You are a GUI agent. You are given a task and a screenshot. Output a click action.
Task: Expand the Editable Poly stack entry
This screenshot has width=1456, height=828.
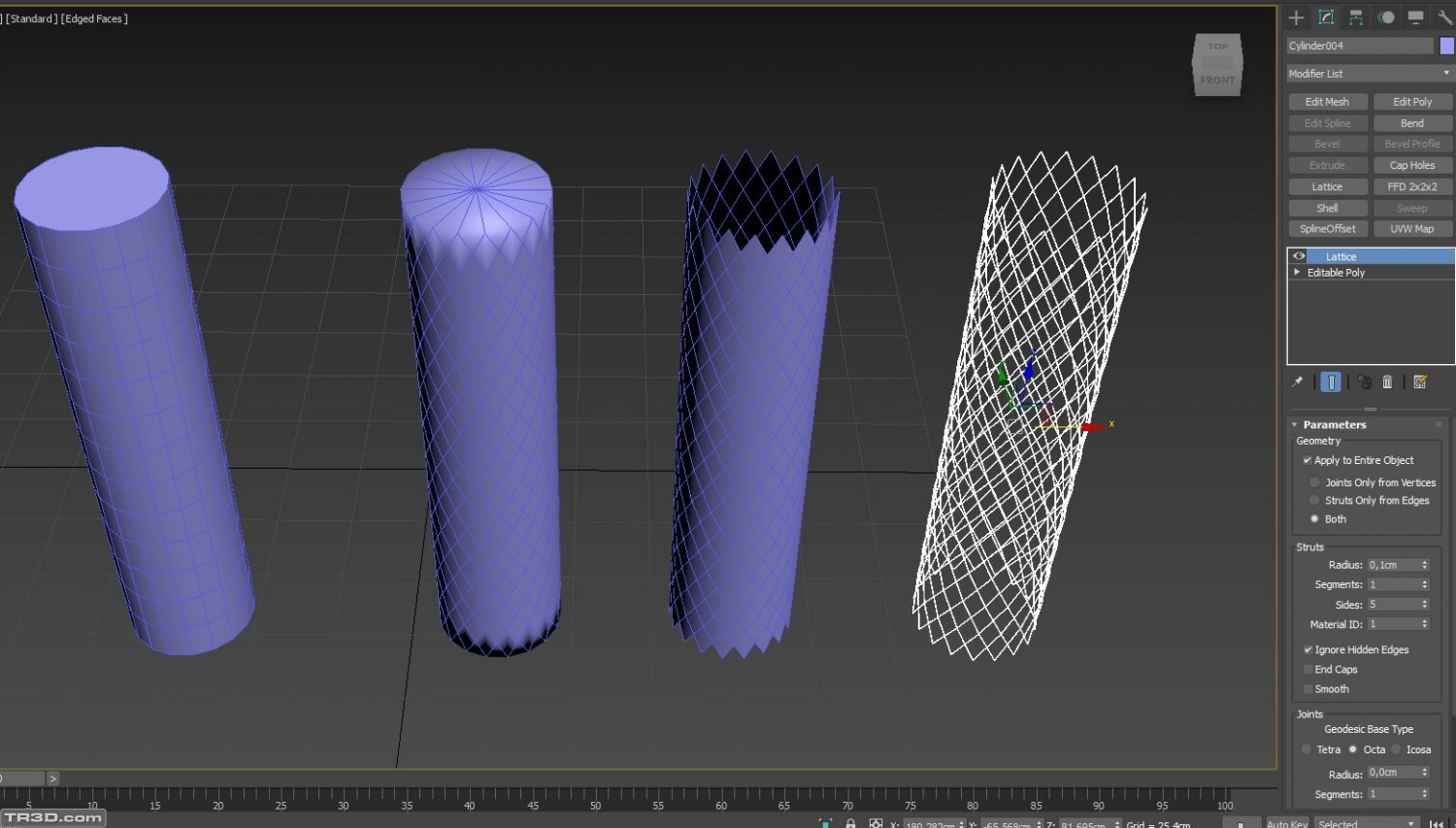pyautogui.click(x=1297, y=273)
